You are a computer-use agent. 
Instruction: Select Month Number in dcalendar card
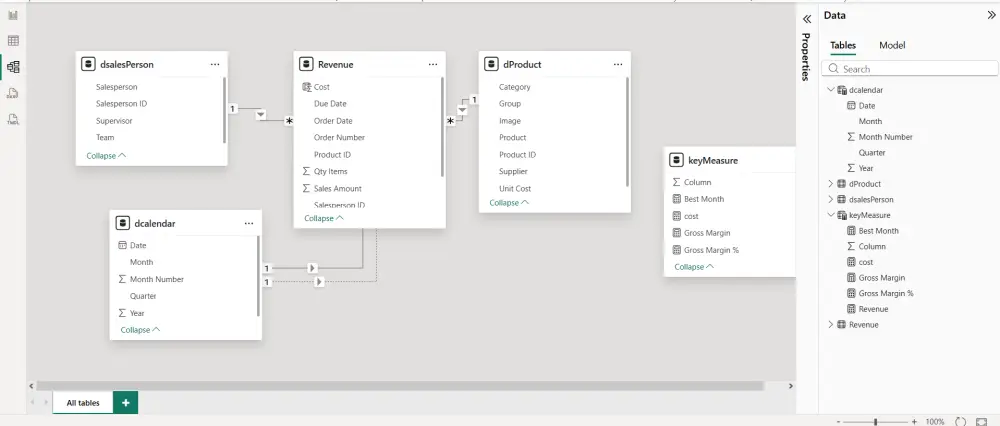pos(157,279)
